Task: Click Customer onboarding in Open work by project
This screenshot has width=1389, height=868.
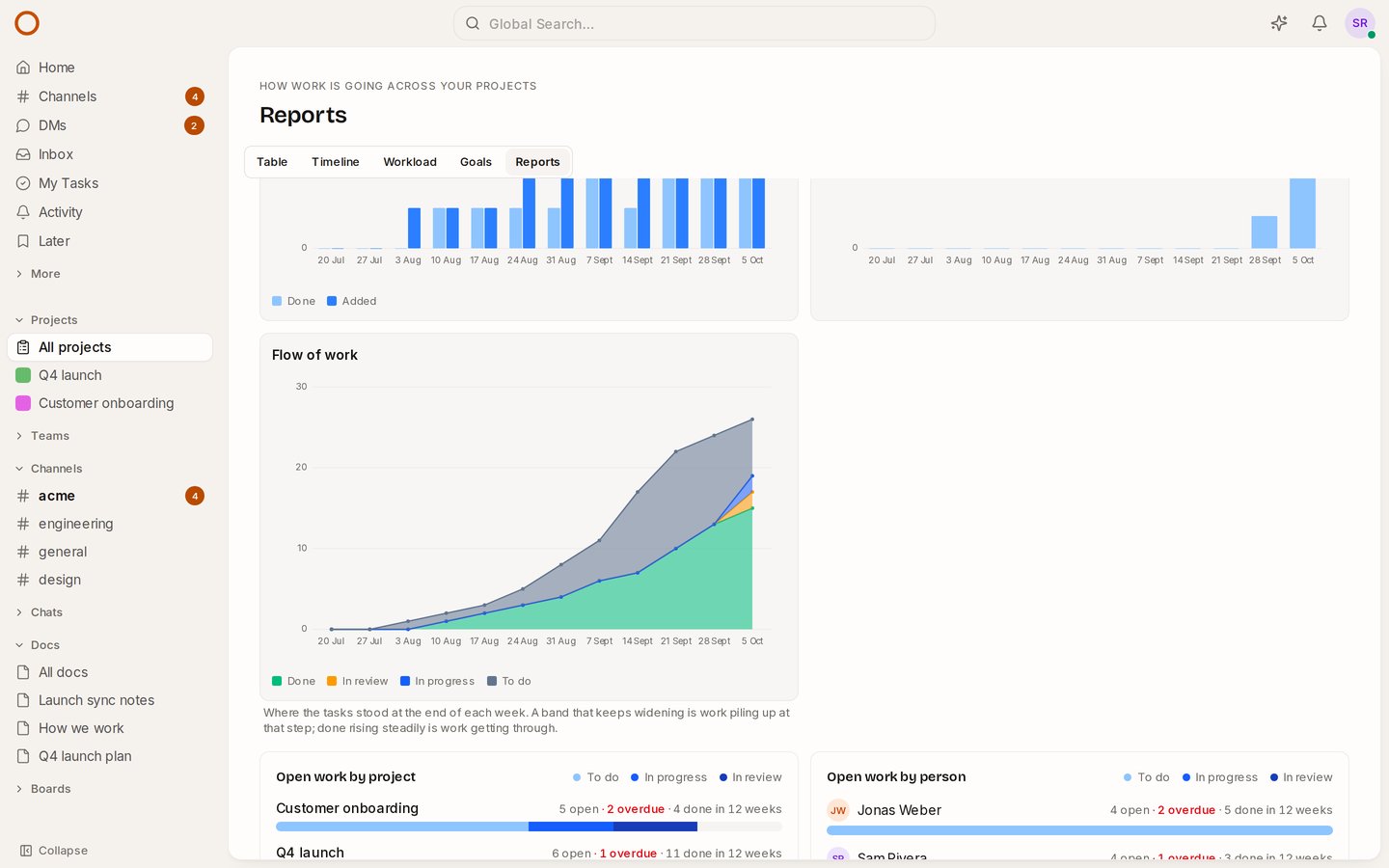Action: 347,808
